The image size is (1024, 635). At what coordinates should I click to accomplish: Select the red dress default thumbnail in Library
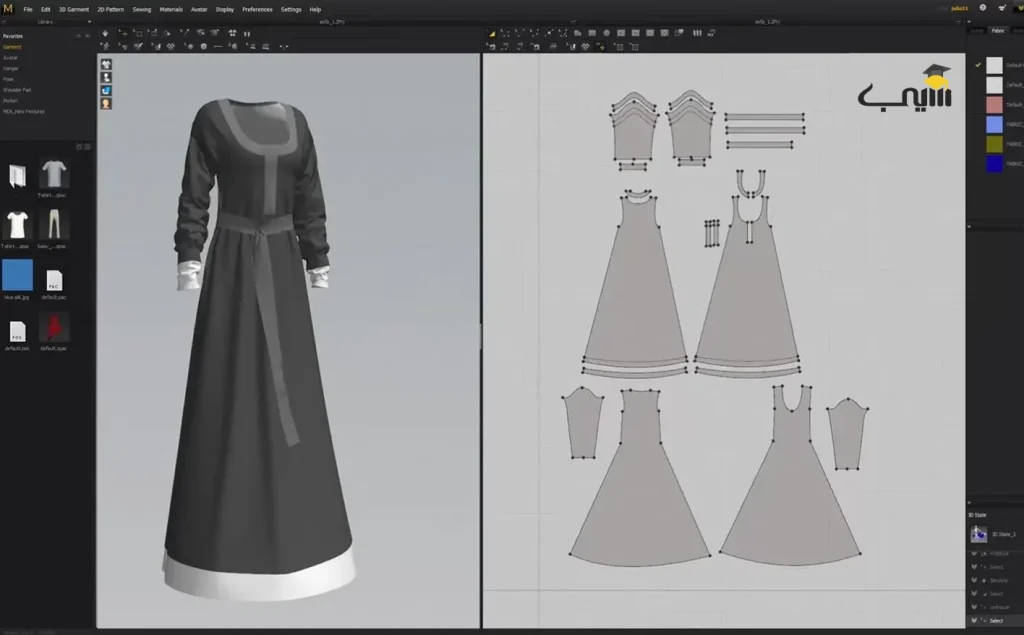54,327
